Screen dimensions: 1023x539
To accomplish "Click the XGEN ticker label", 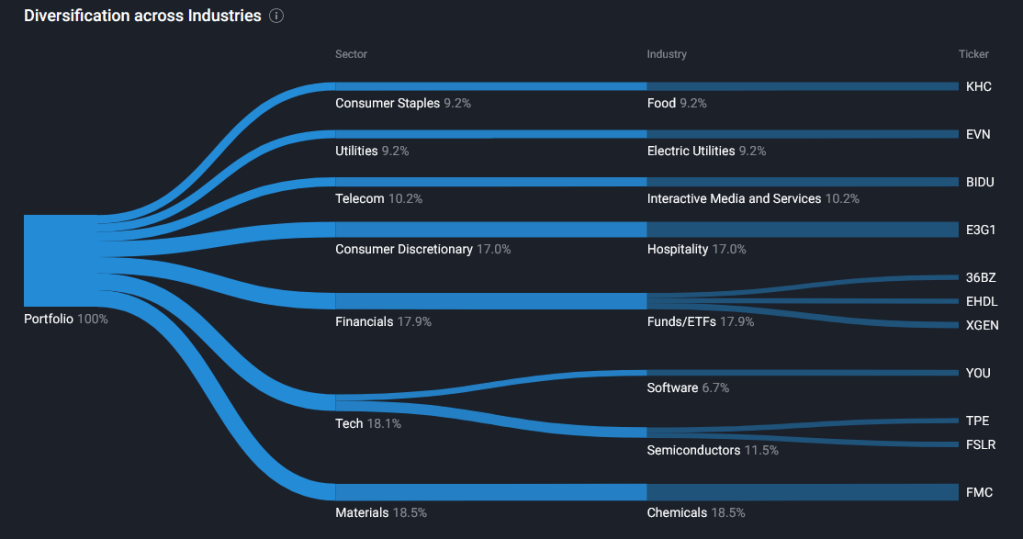I will tap(982, 325).
